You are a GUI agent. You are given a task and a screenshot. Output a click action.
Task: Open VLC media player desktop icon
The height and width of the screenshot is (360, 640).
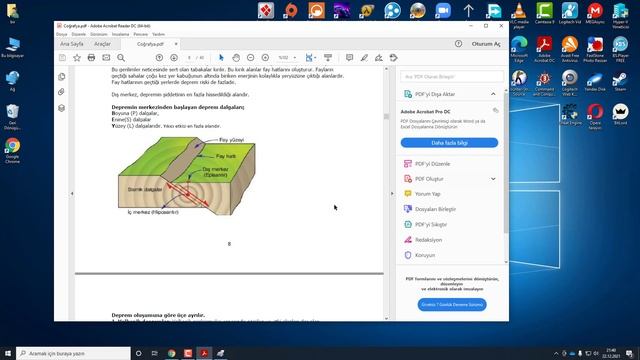pyautogui.click(x=519, y=15)
